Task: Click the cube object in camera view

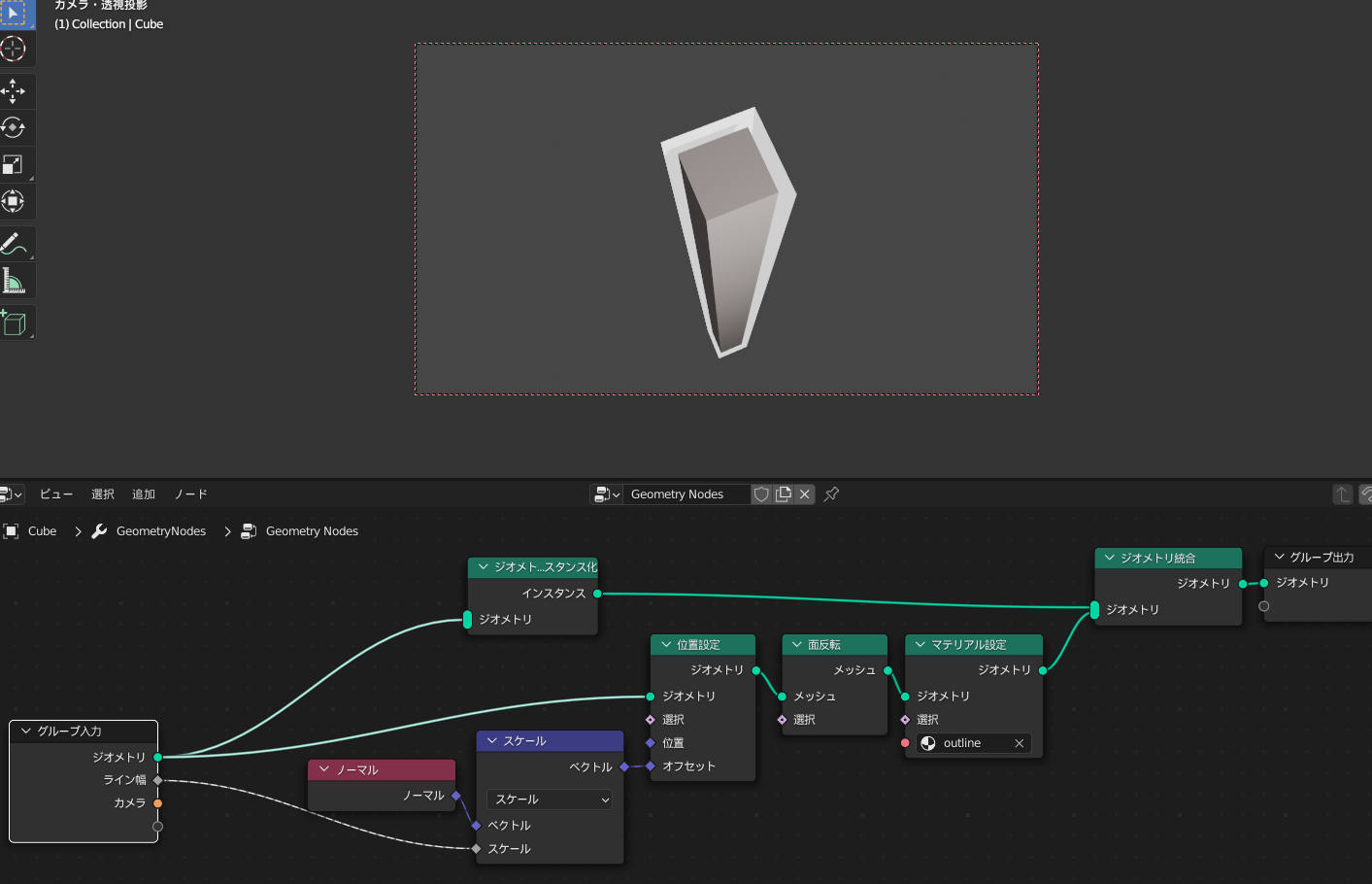Action: coord(728,231)
